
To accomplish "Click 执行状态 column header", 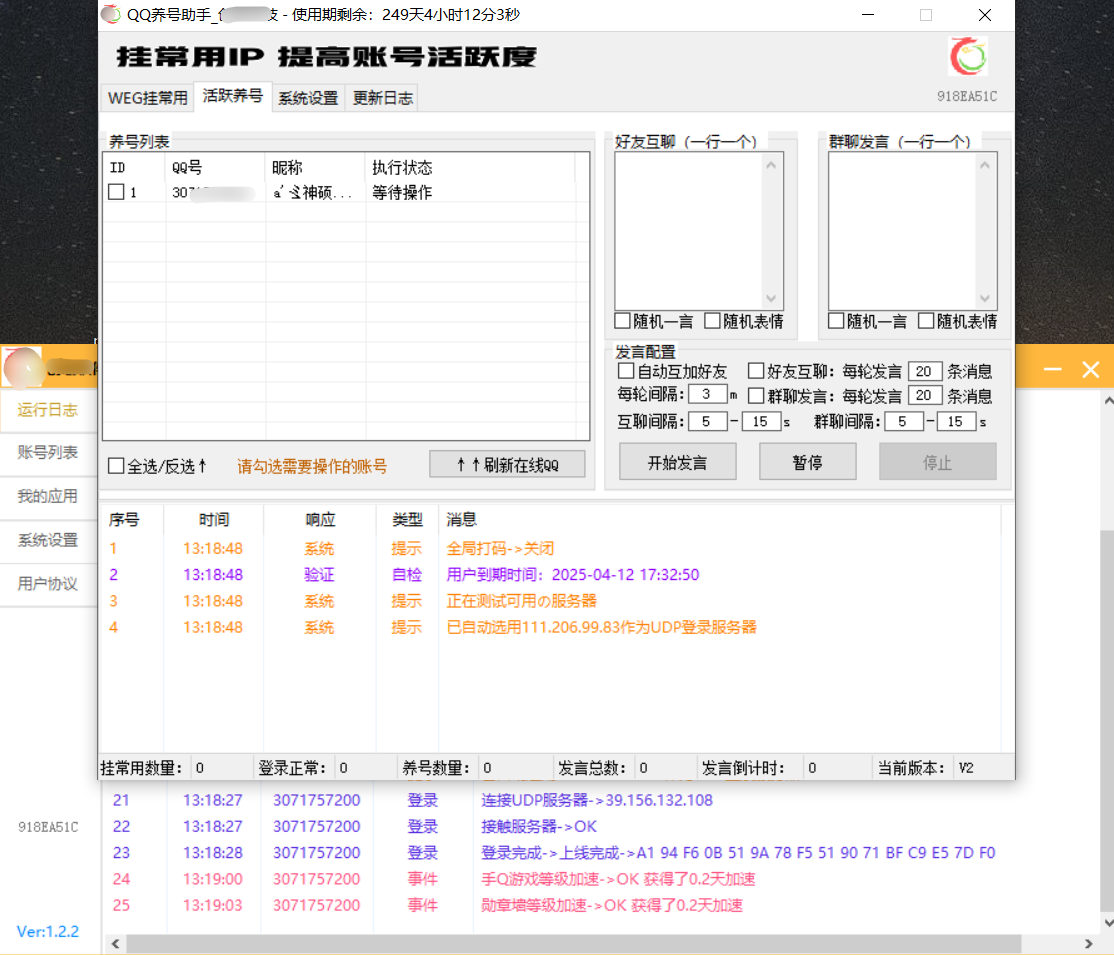I will [x=470, y=168].
